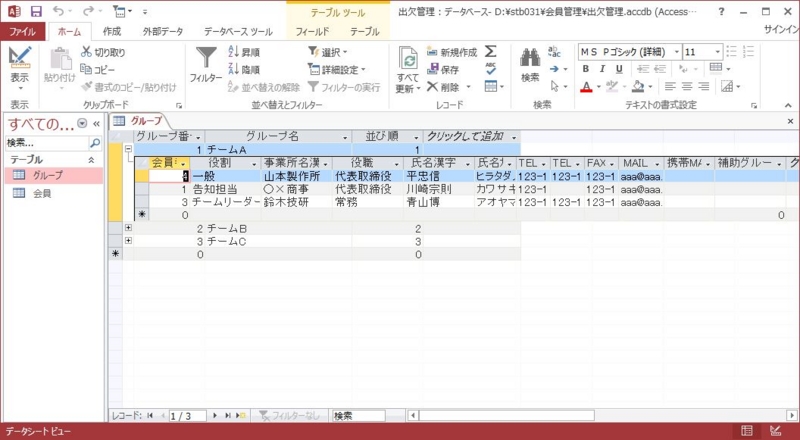
Task: Sort ascending with 昇順
Action: pos(244,52)
